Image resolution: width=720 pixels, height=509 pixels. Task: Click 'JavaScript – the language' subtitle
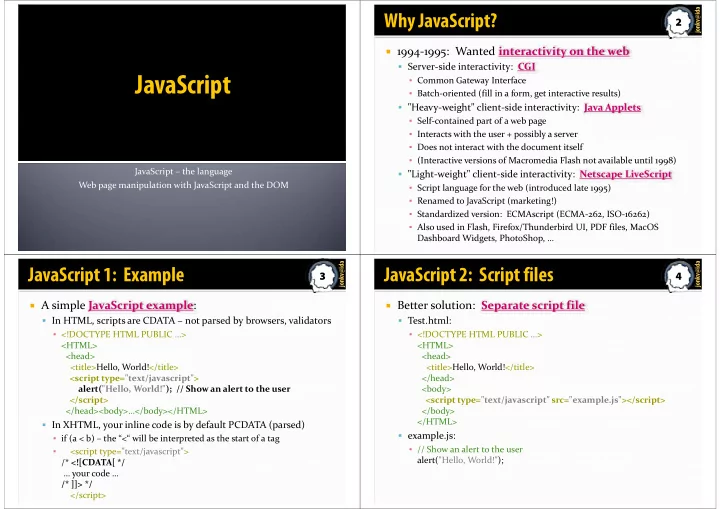pos(183,171)
